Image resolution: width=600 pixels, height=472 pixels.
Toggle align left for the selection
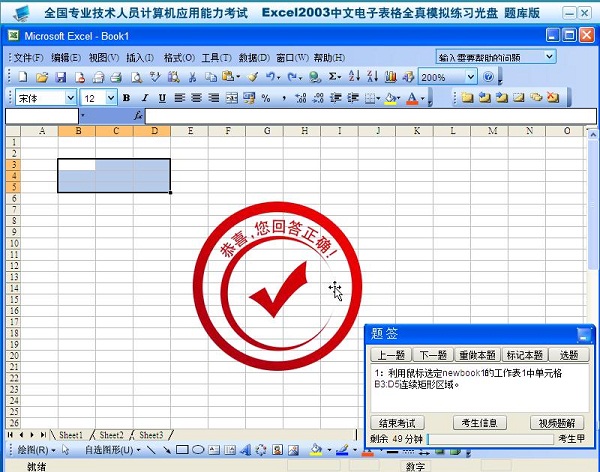179,98
